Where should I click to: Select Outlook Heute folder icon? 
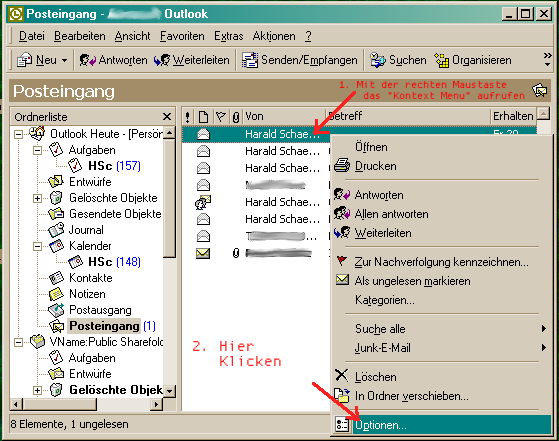(x=37, y=133)
